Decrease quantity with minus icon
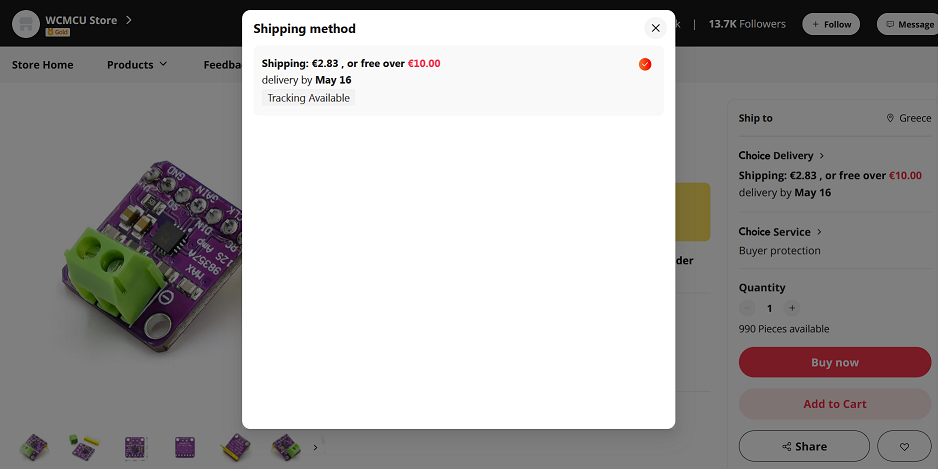This screenshot has width=938, height=469. [x=747, y=308]
